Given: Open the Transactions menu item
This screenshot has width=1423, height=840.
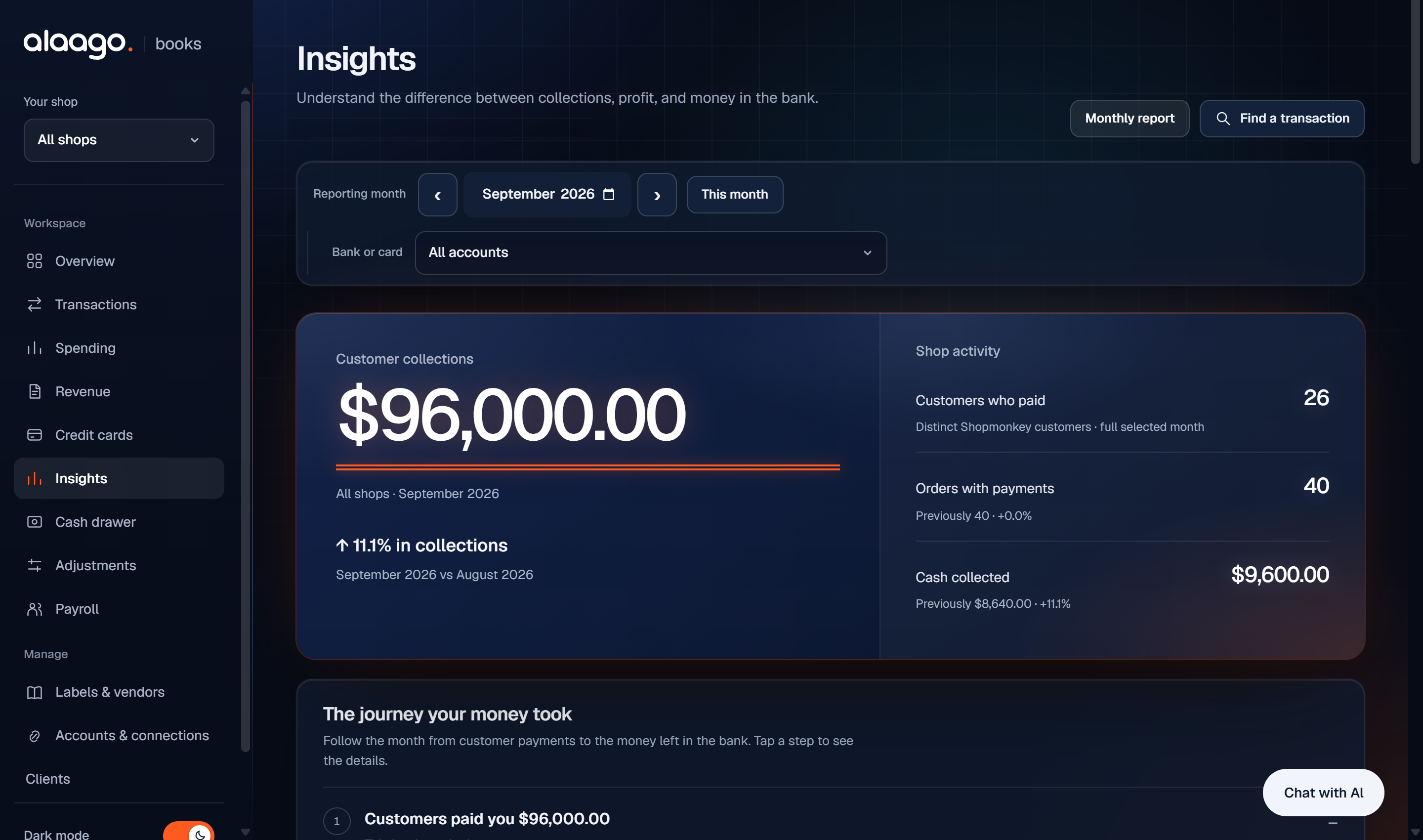Looking at the screenshot, I should (x=119, y=304).
